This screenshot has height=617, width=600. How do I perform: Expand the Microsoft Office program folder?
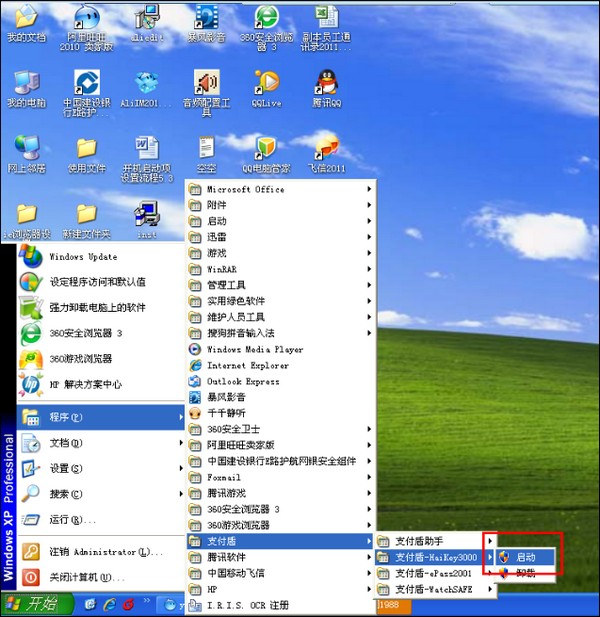click(x=278, y=189)
